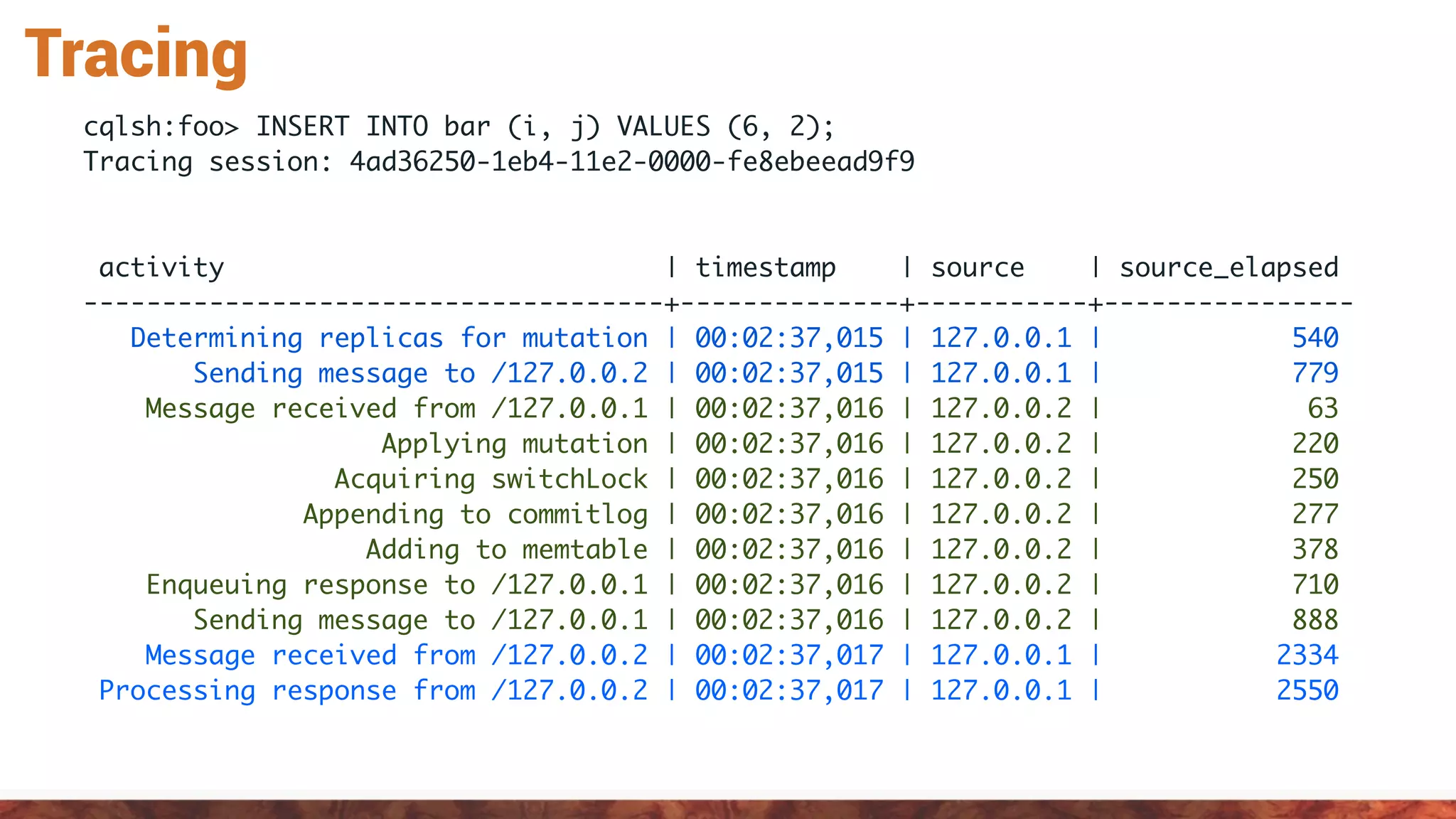The width and height of the screenshot is (1456, 819).
Task: Click timestamp in Determining replicas row
Action: [x=789, y=338]
